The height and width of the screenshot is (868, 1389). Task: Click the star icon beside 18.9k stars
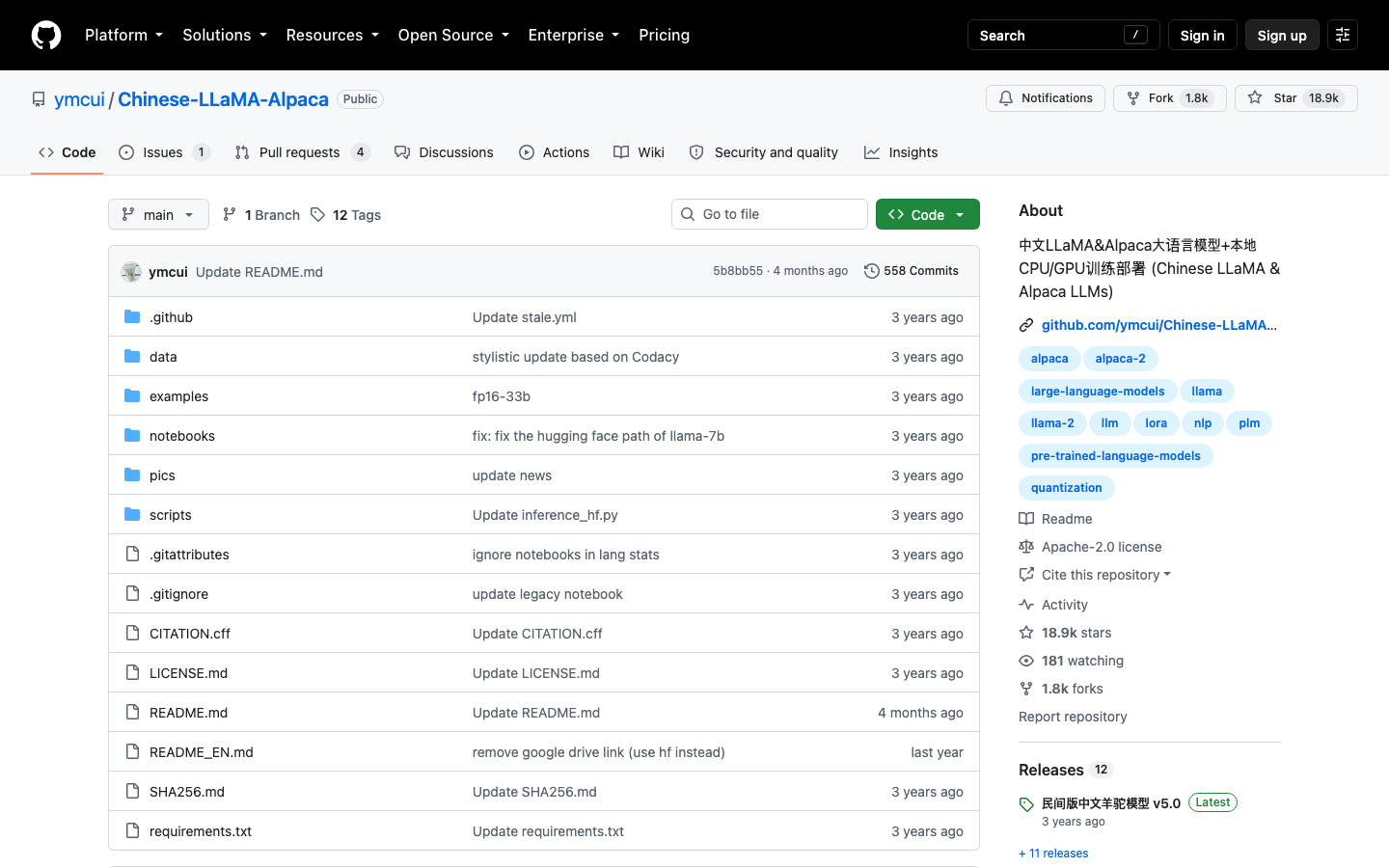[x=1026, y=633]
